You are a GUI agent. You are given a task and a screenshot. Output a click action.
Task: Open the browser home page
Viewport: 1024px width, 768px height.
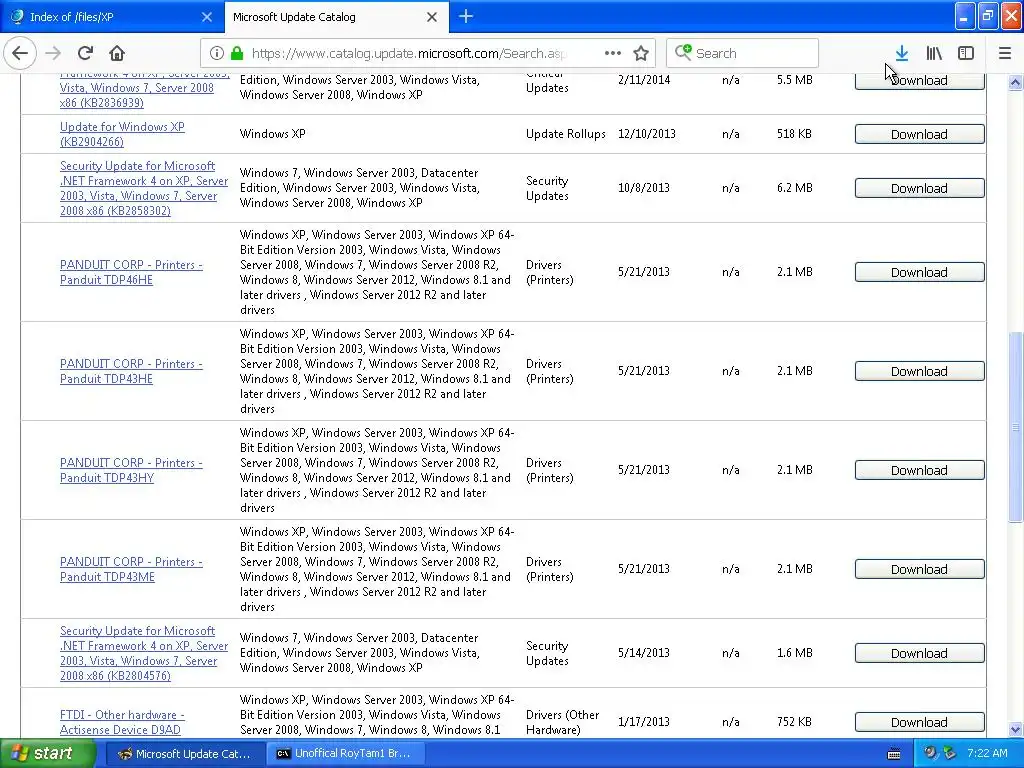coord(117,53)
